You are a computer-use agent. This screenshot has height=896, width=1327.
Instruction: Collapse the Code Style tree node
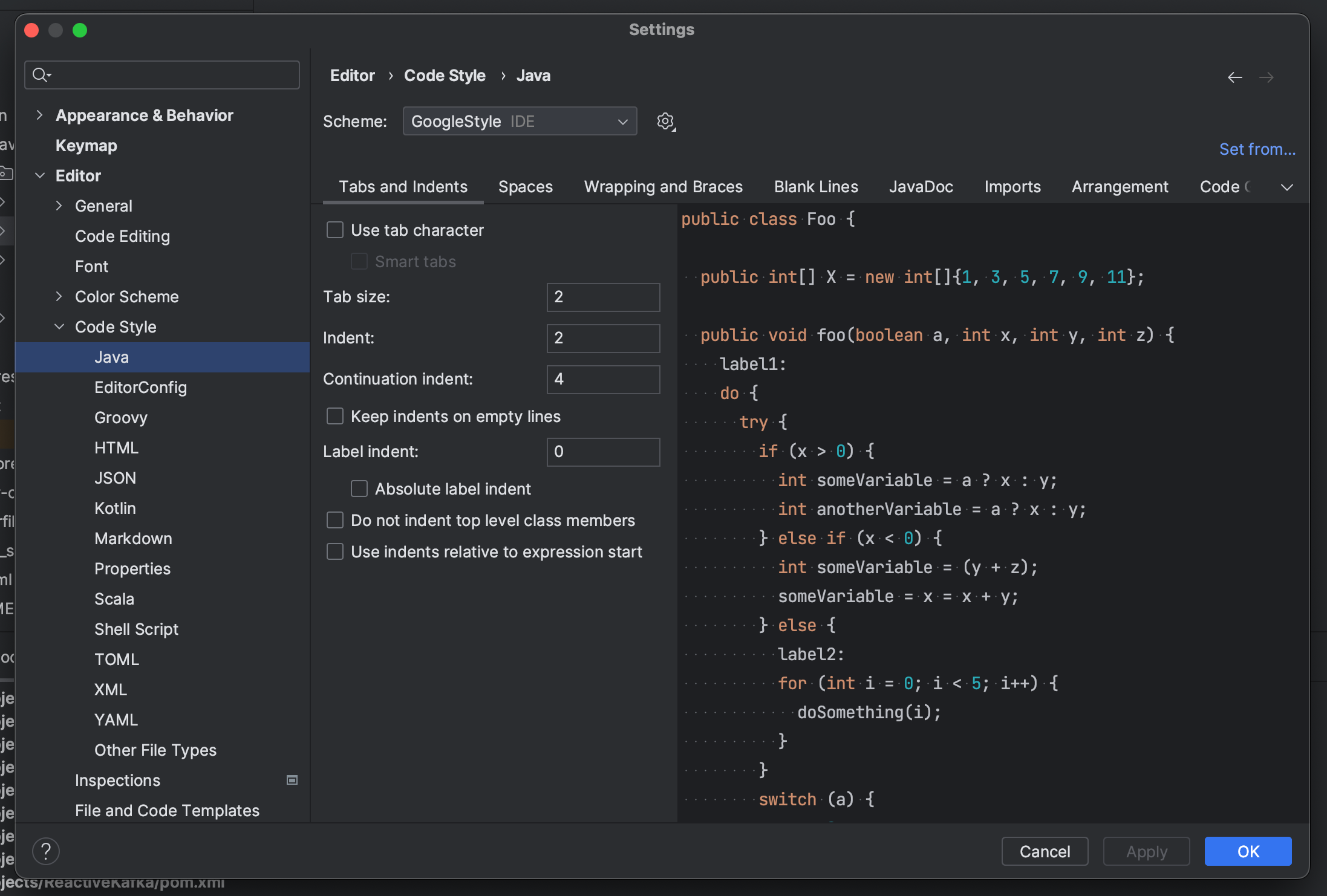tap(59, 327)
